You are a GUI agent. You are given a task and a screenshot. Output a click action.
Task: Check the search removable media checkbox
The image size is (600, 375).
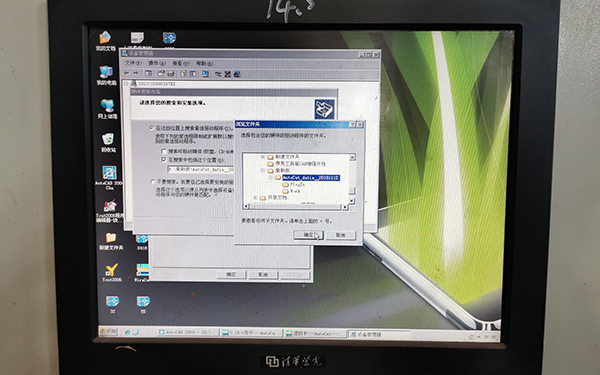[164, 152]
